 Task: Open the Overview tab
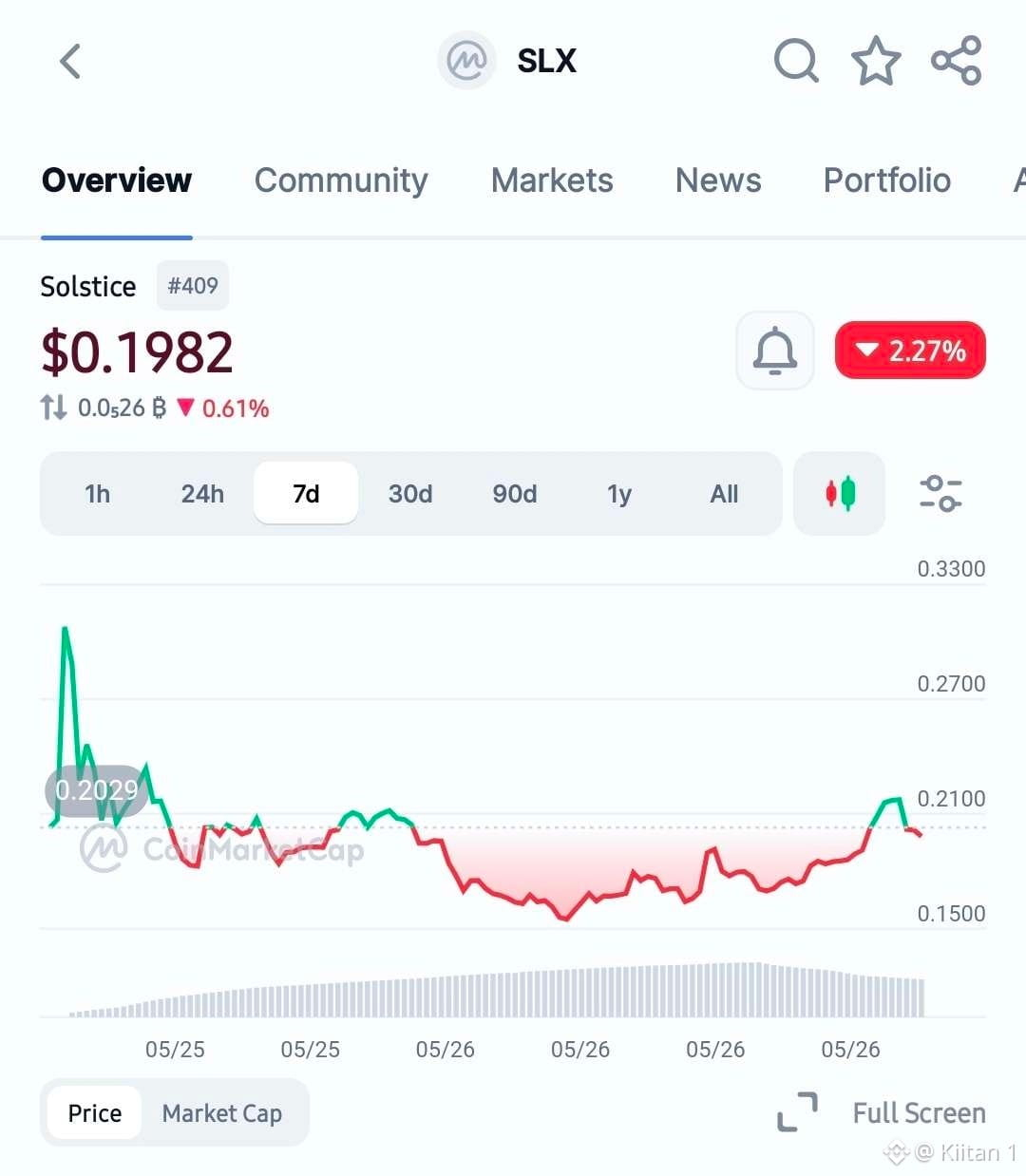click(117, 180)
